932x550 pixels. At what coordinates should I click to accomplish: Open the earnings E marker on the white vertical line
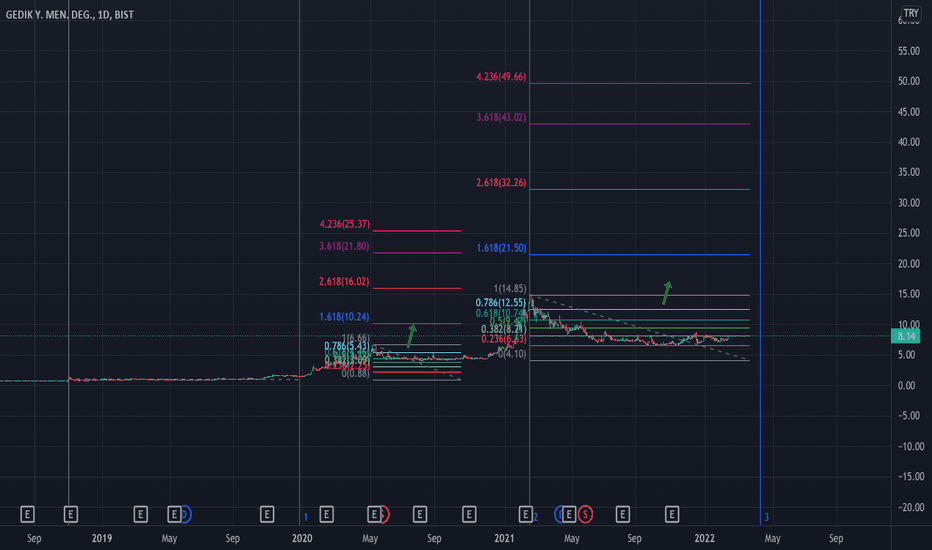tap(70, 514)
